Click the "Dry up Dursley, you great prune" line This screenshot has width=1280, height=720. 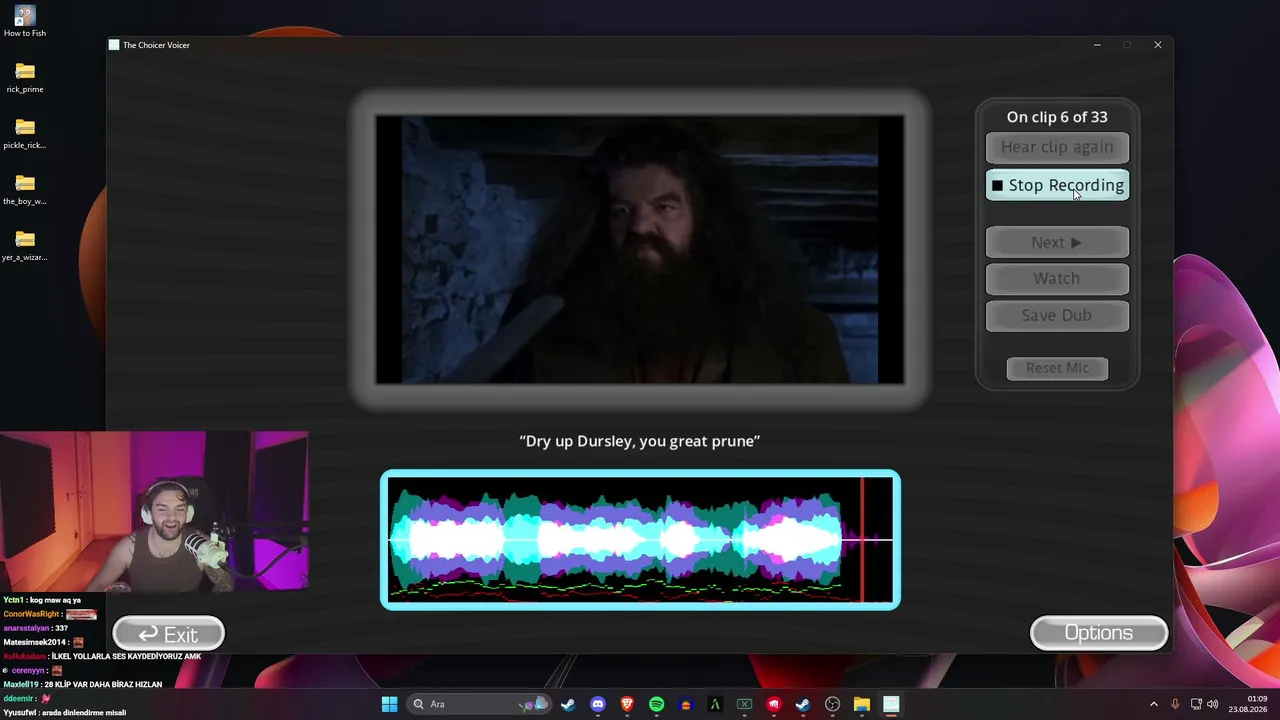tap(640, 441)
